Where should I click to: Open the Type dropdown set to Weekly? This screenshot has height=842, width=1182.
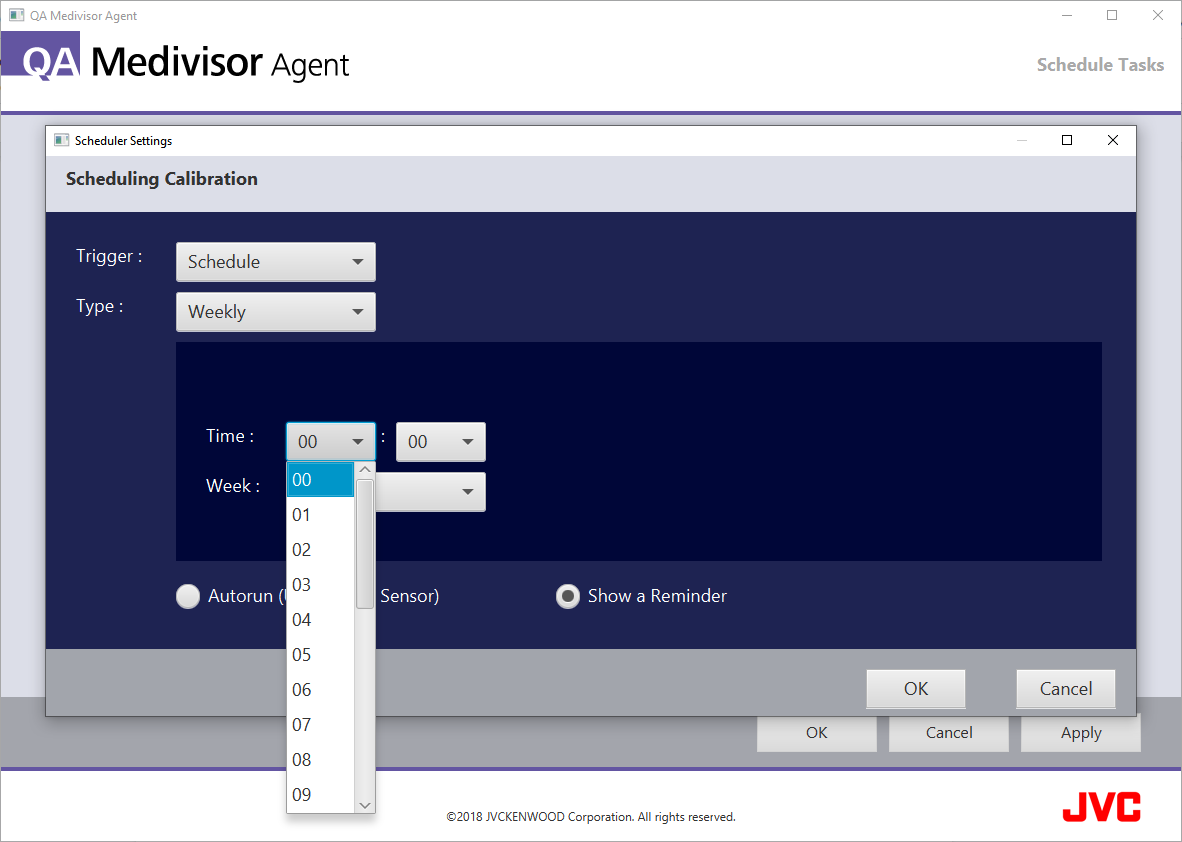(x=276, y=311)
